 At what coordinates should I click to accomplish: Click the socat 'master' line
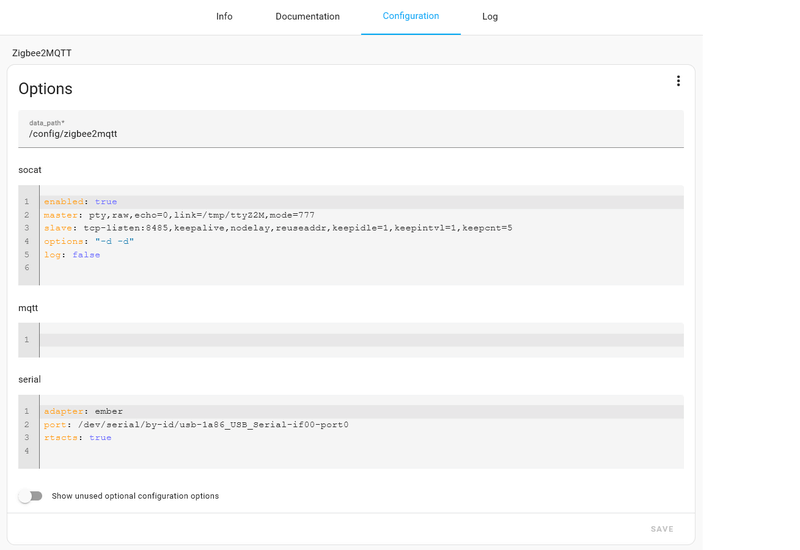click(x=362, y=215)
